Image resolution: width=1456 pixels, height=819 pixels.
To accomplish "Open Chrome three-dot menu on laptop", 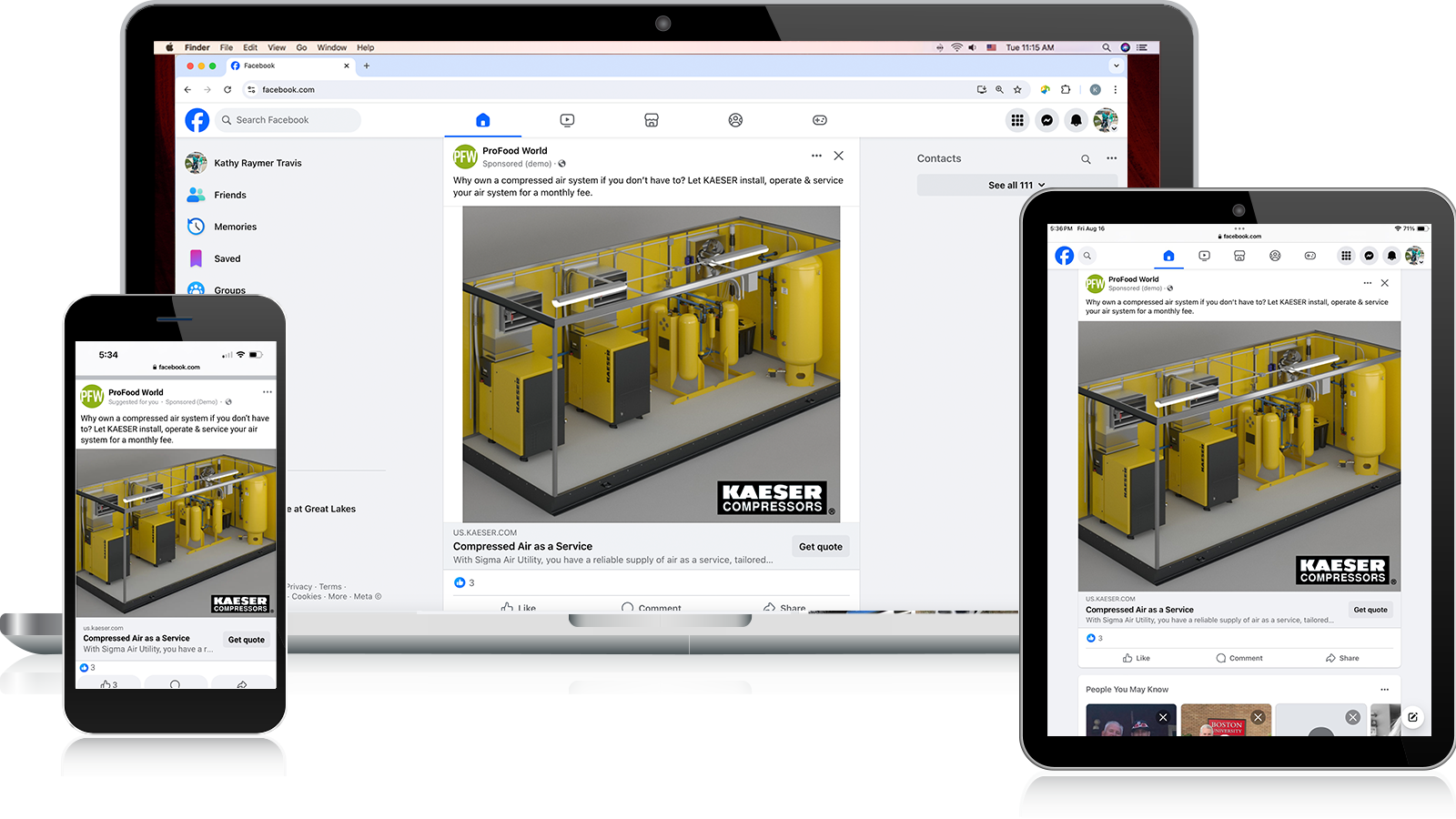I will point(1115,89).
